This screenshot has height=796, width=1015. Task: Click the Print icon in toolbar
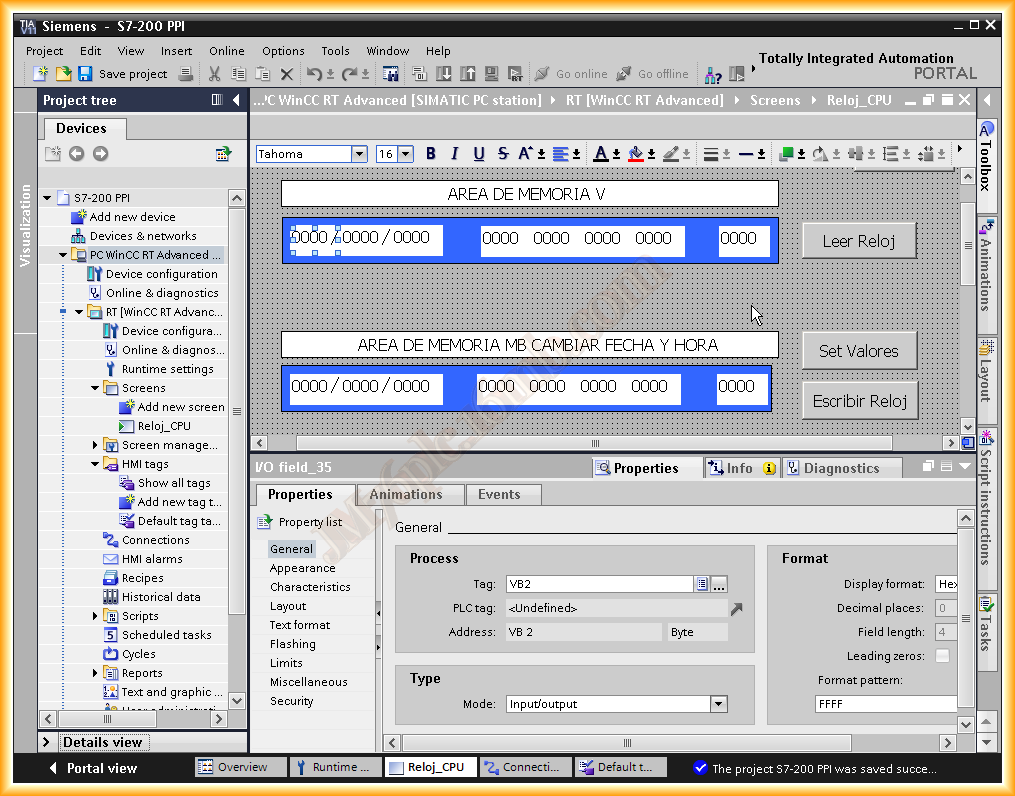[186, 74]
